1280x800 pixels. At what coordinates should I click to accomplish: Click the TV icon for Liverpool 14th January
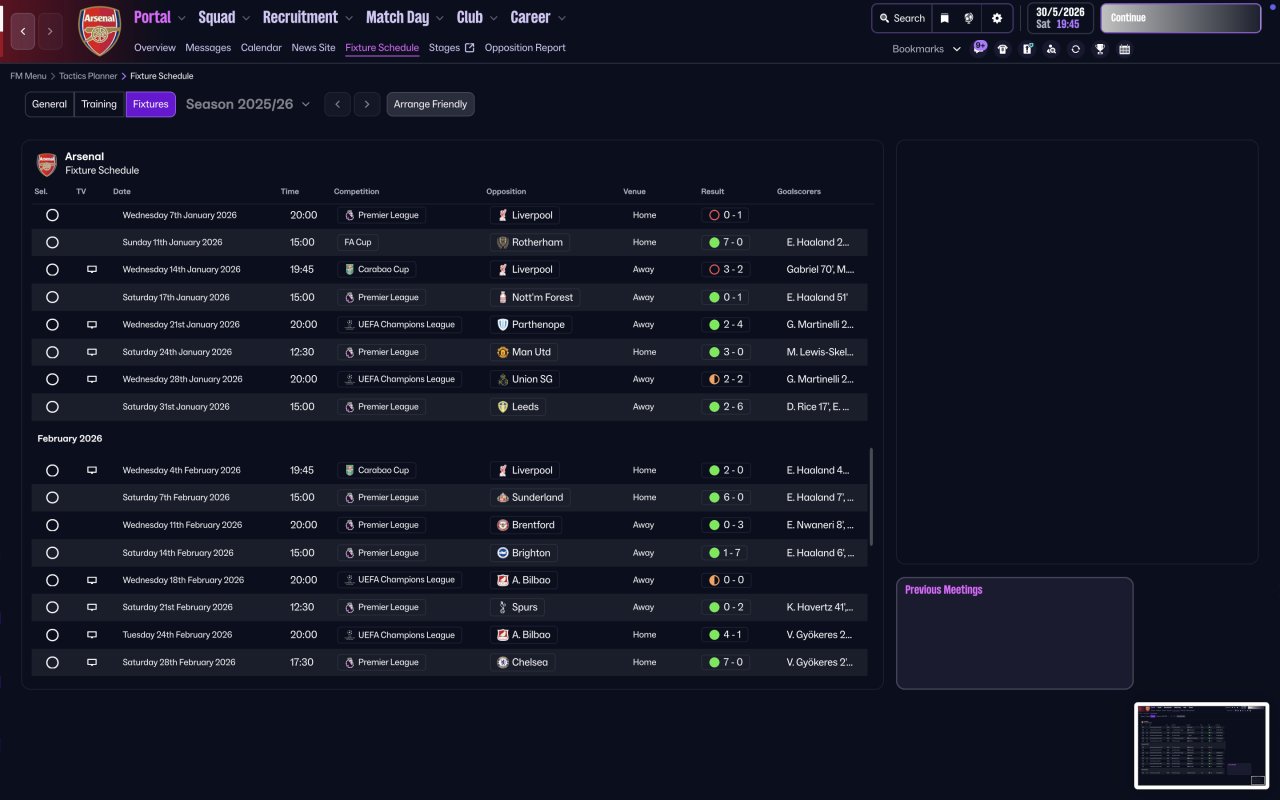(x=92, y=270)
